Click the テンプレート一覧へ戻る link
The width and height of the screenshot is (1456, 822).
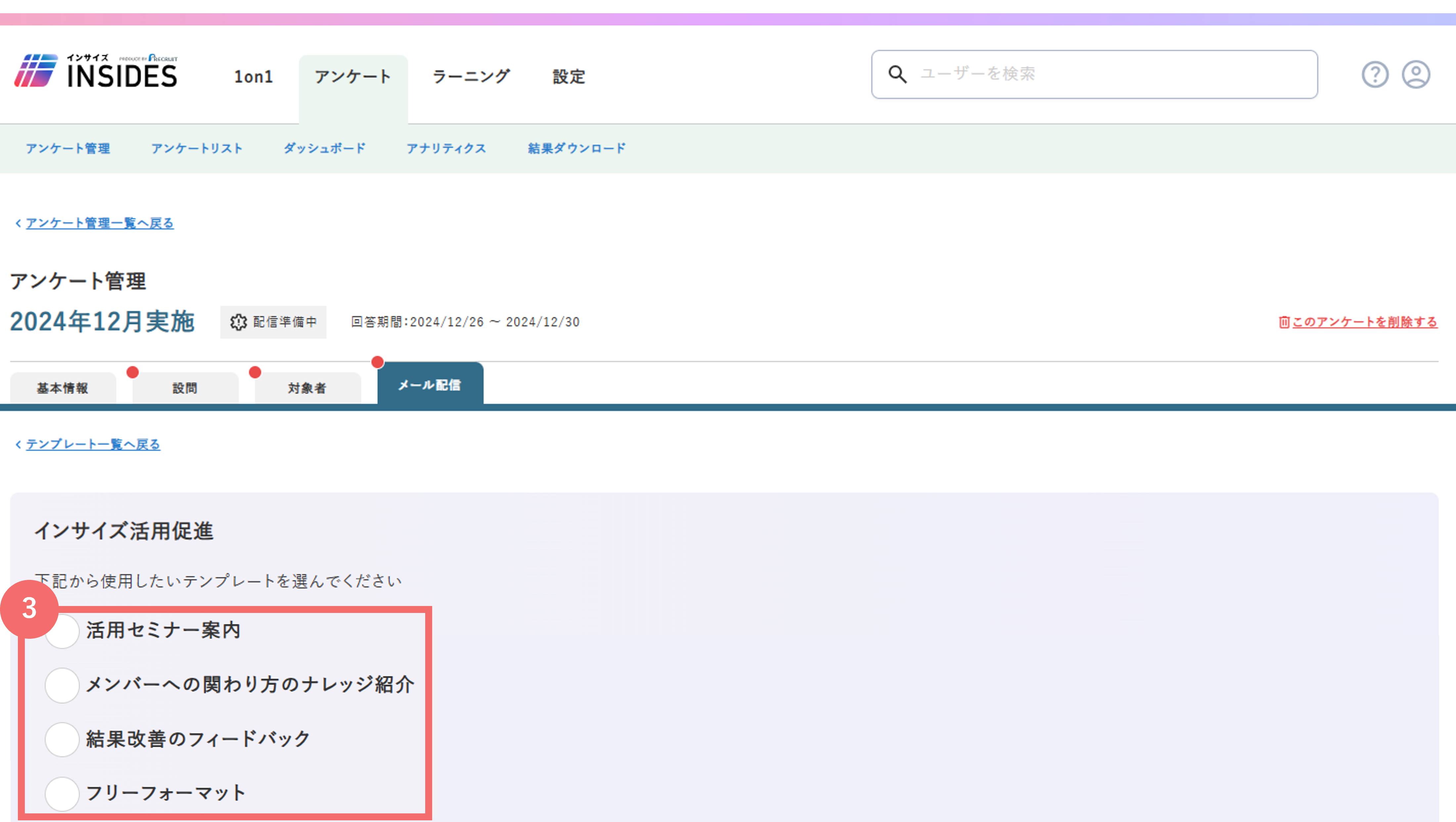click(93, 445)
